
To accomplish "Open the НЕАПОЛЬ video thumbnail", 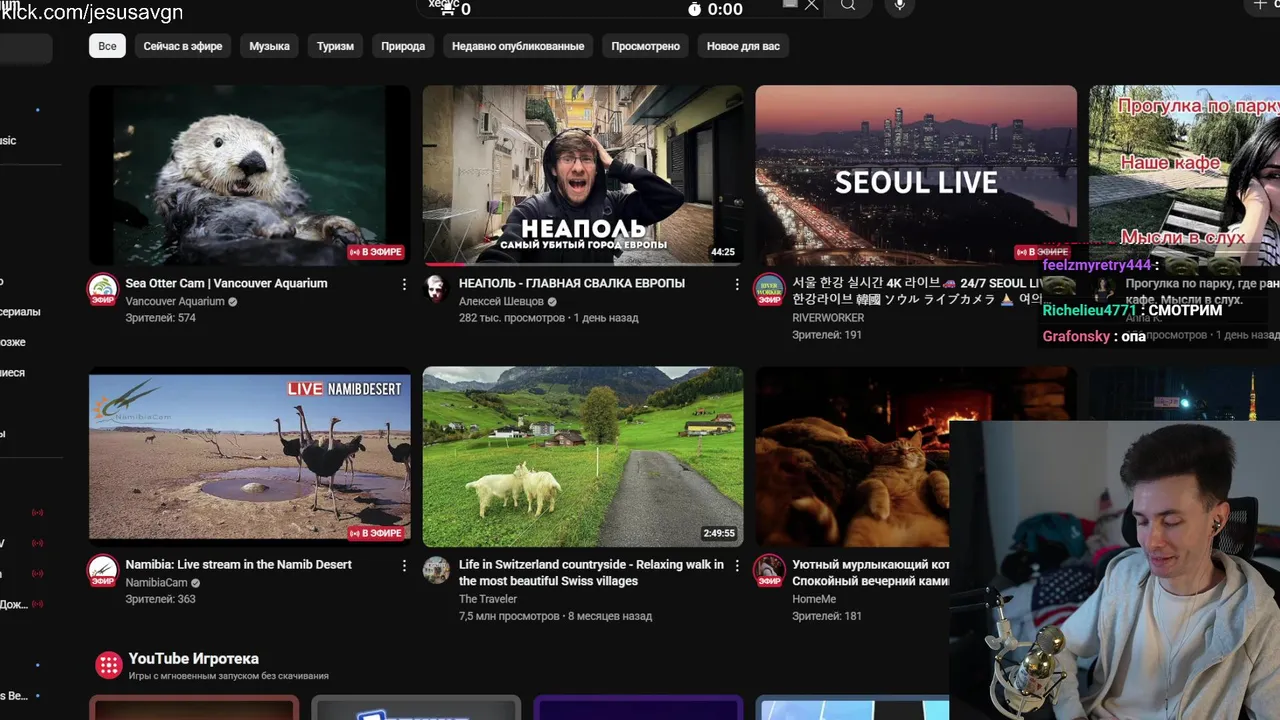I will click(x=583, y=175).
